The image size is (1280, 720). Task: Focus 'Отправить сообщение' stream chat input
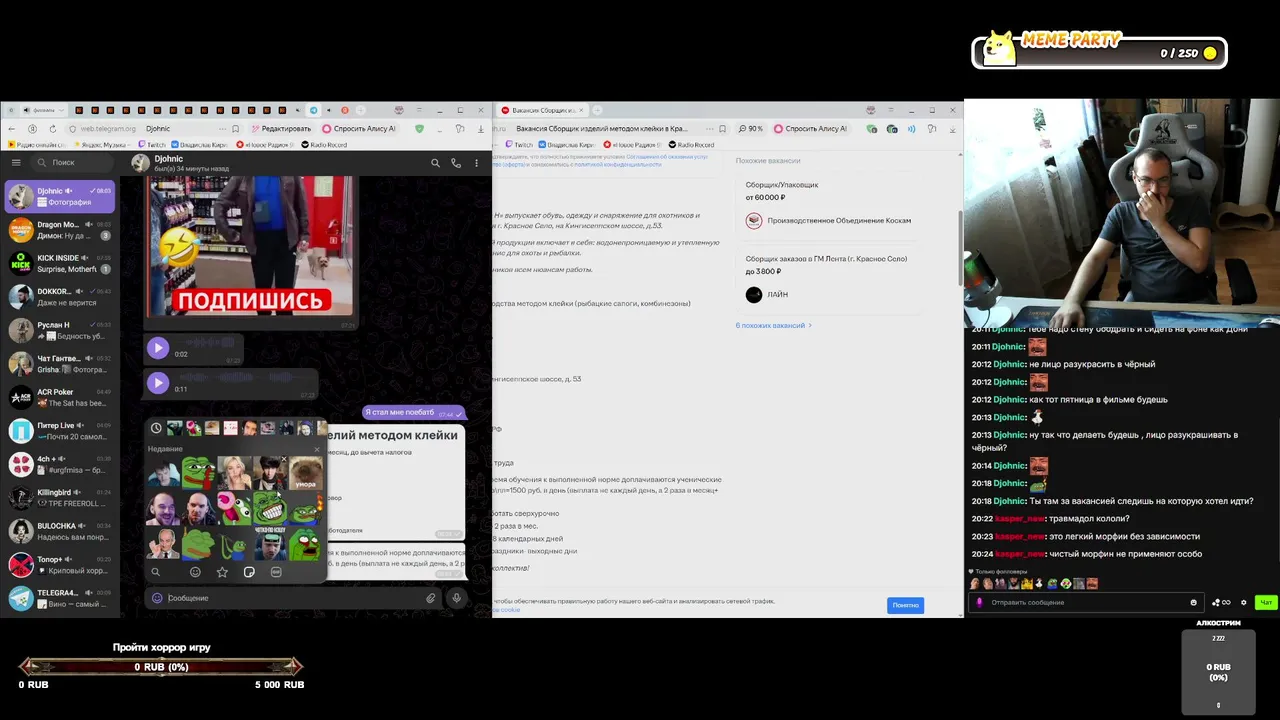(1087, 603)
